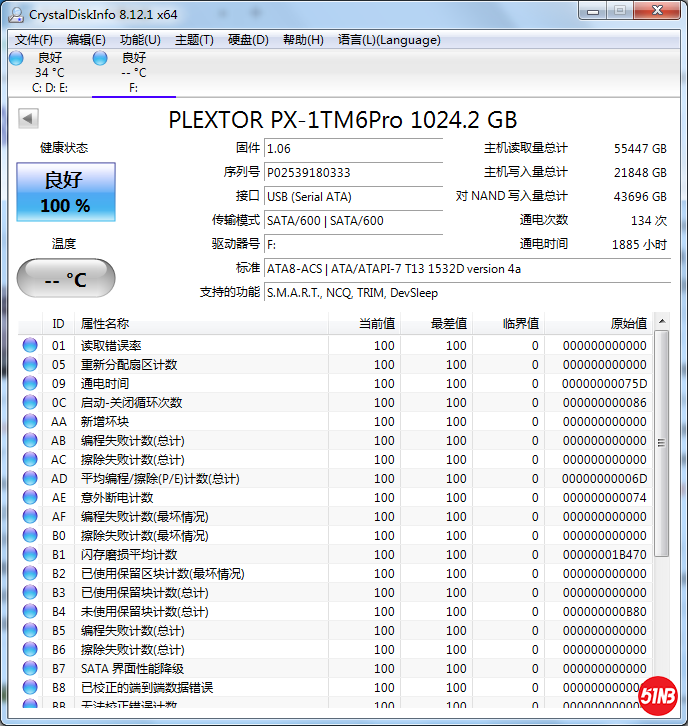Click the CrystalDiskInfo app icon in title bar

click(16, 14)
